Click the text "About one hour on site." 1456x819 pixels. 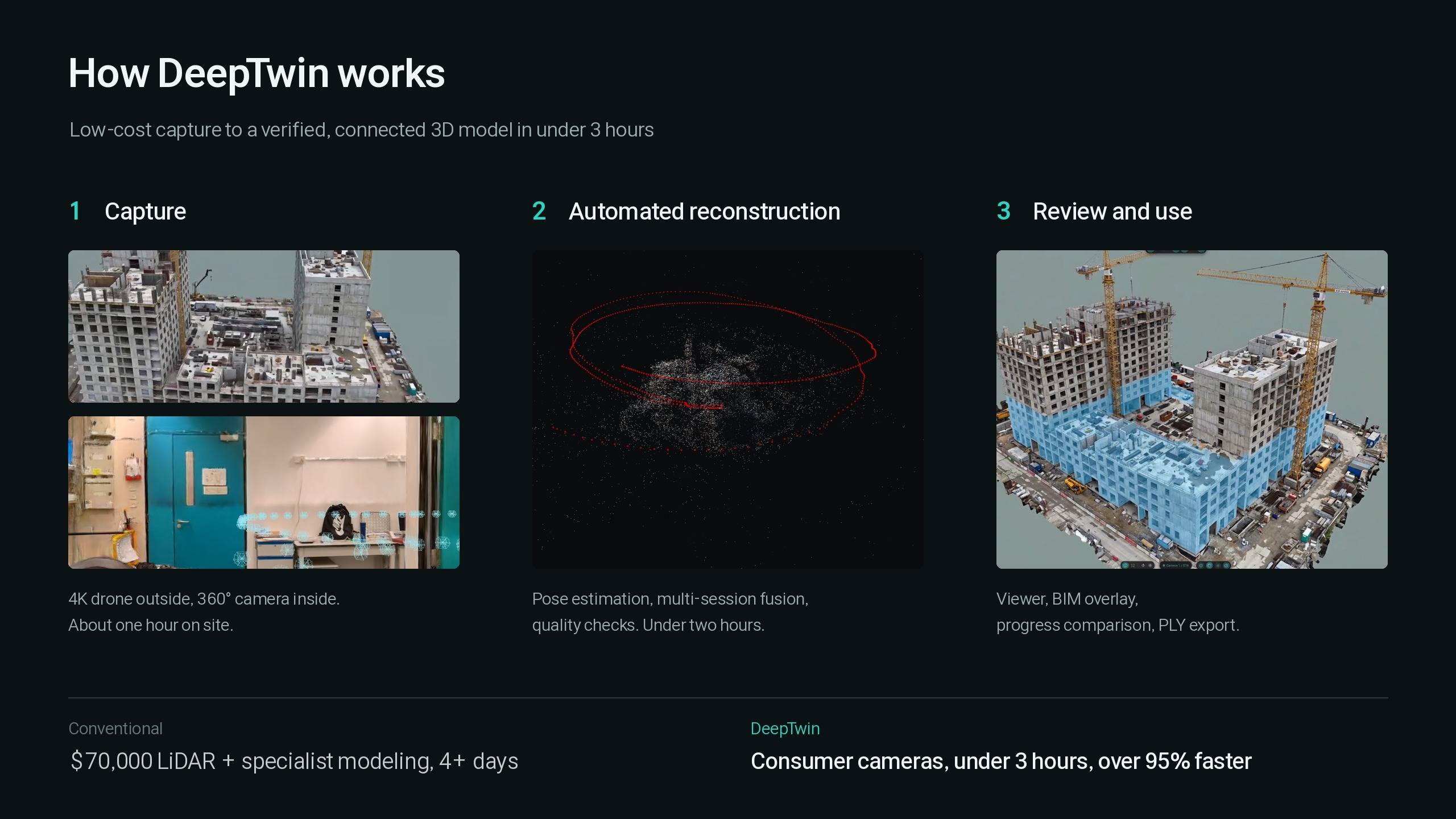[151, 625]
